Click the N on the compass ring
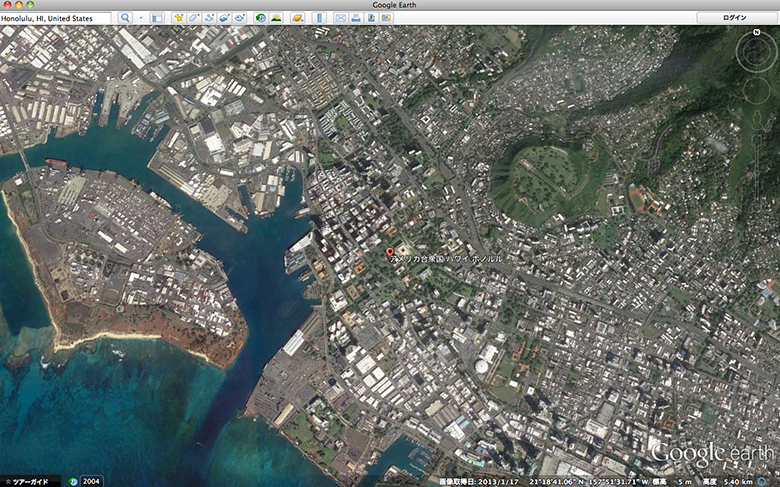Image resolution: width=780 pixels, height=487 pixels. coord(757,33)
